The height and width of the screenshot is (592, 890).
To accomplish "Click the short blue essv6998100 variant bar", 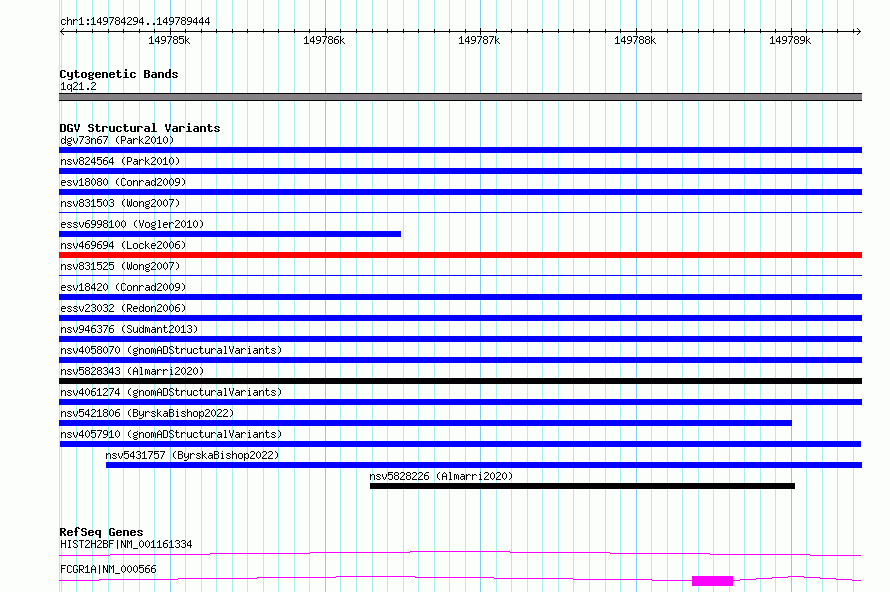I will (230, 234).
